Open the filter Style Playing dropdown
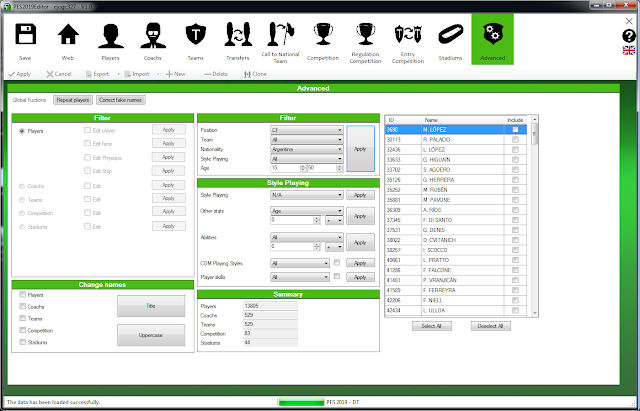The height and width of the screenshot is (411, 640). click(x=307, y=159)
